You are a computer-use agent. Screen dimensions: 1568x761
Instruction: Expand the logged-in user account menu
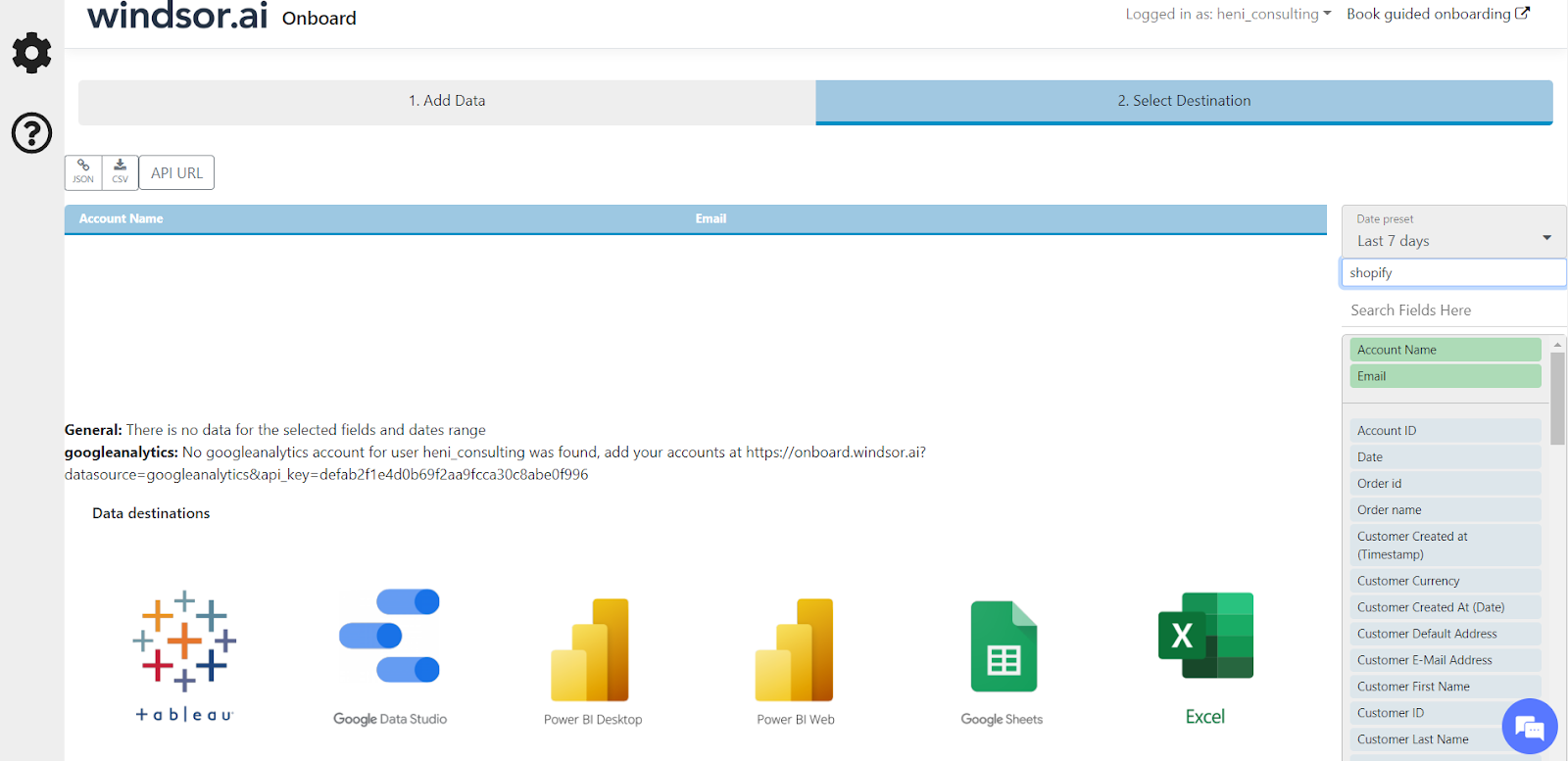pyautogui.click(x=1228, y=14)
